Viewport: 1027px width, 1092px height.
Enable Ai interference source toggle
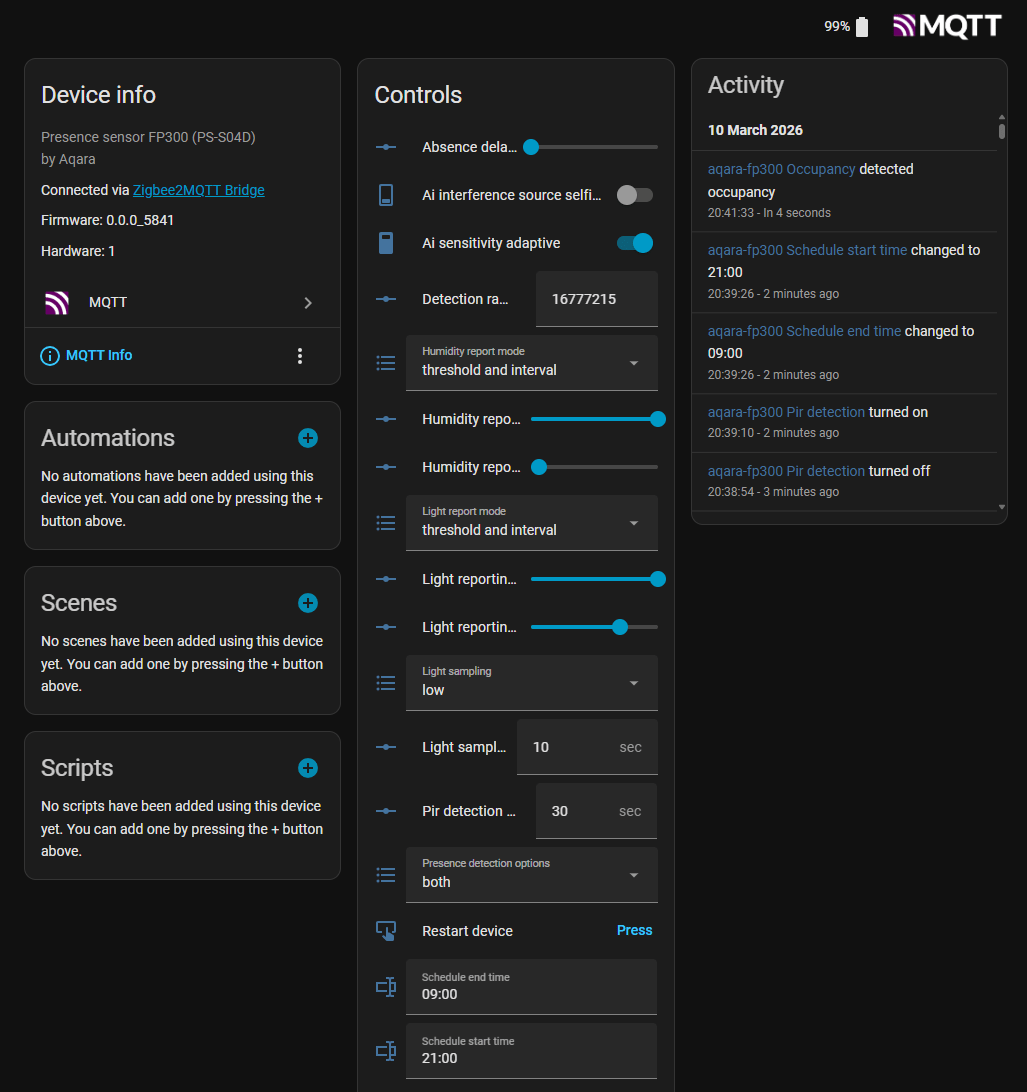pos(634,195)
